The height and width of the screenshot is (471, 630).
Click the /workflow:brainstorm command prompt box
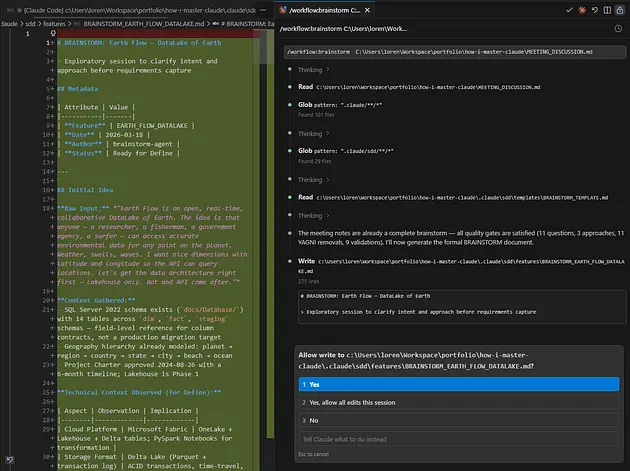pyautogui.click(x=454, y=52)
